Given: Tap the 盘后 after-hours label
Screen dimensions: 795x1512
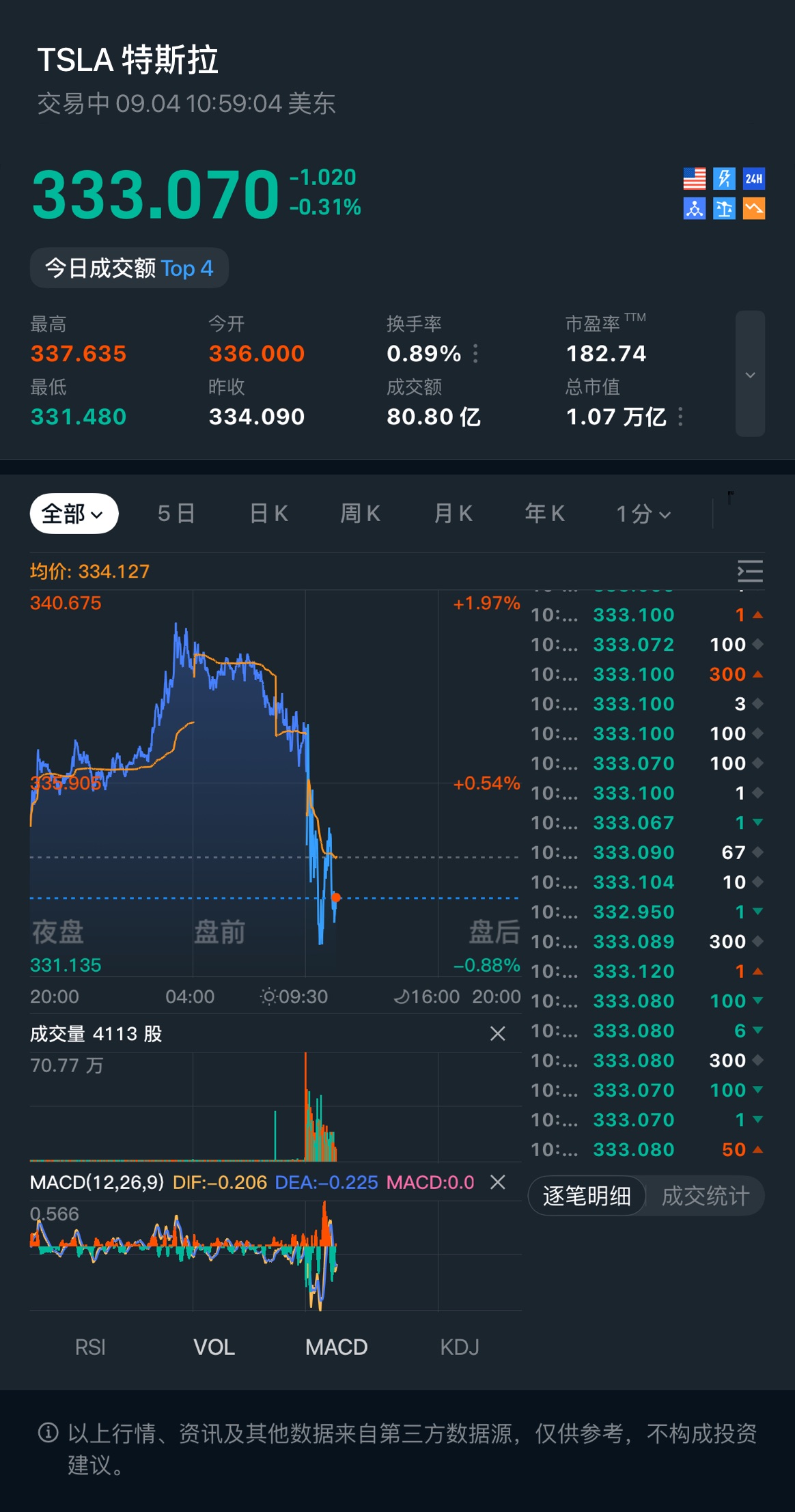Looking at the screenshot, I should click(x=494, y=932).
